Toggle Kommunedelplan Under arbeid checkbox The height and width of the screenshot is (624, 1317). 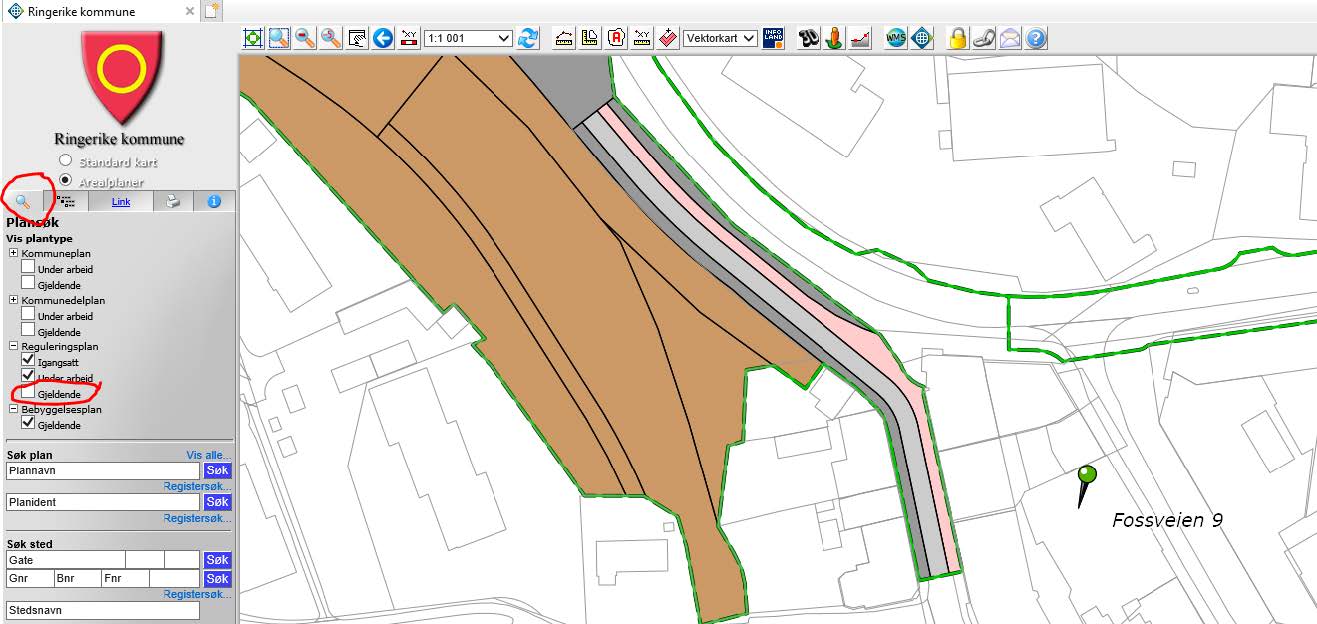[28, 315]
